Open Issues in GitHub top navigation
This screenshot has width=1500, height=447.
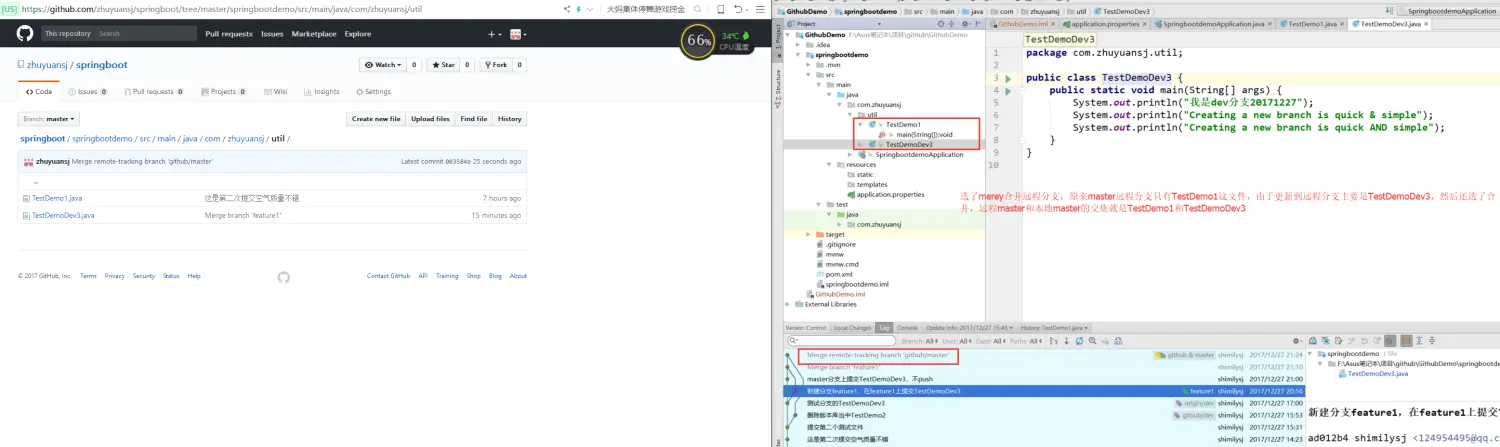(x=272, y=34)
